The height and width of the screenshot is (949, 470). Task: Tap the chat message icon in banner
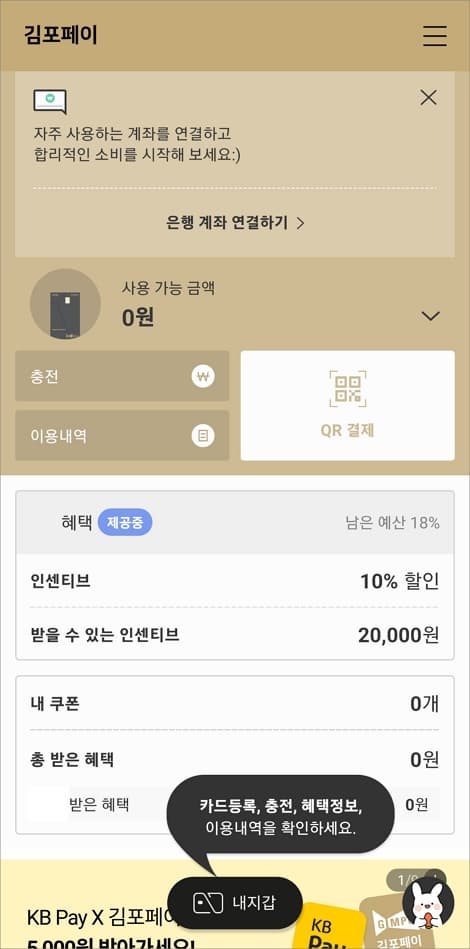click(x=50, y=102)
